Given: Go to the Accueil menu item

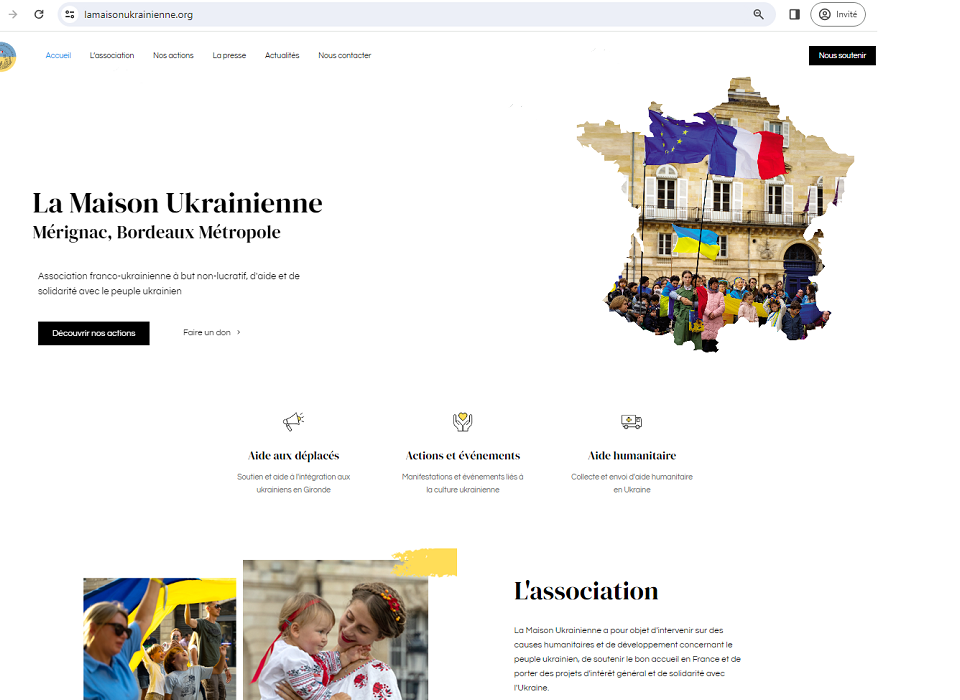Looking at the screenshot, I should click(58, 55).
